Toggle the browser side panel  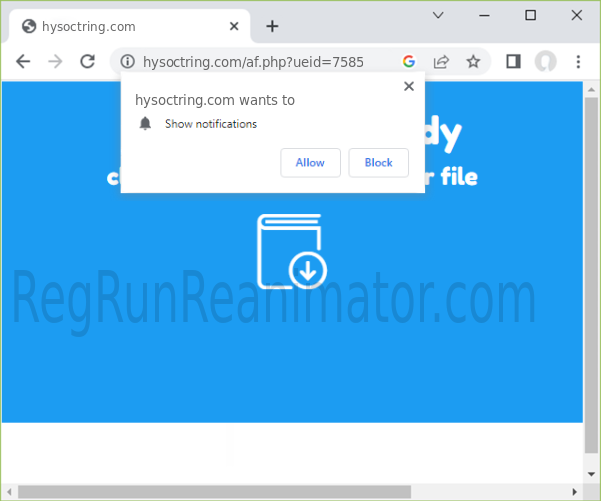[513, 62]
